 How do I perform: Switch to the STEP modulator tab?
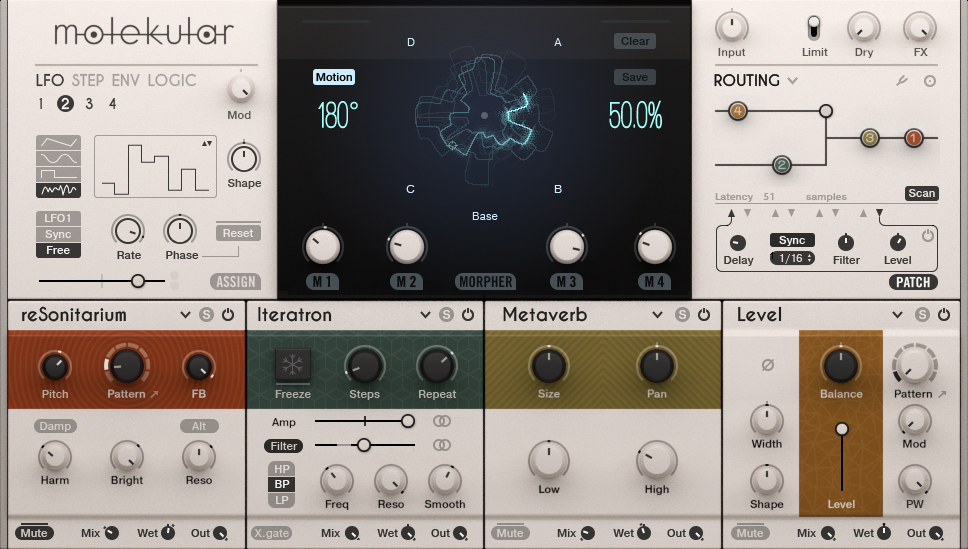(88, 80)
